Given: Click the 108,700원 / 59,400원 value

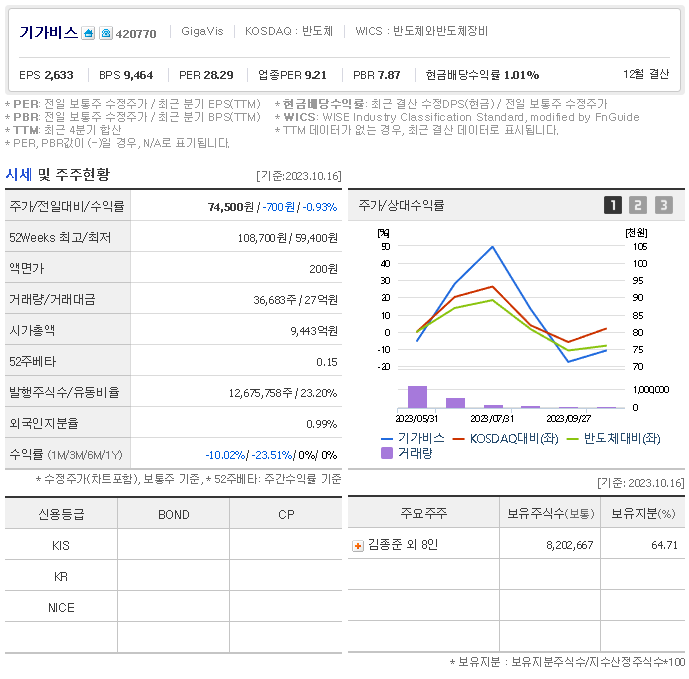Looking at the screenshot, I should pyautogui.click(x=287, y=238).
